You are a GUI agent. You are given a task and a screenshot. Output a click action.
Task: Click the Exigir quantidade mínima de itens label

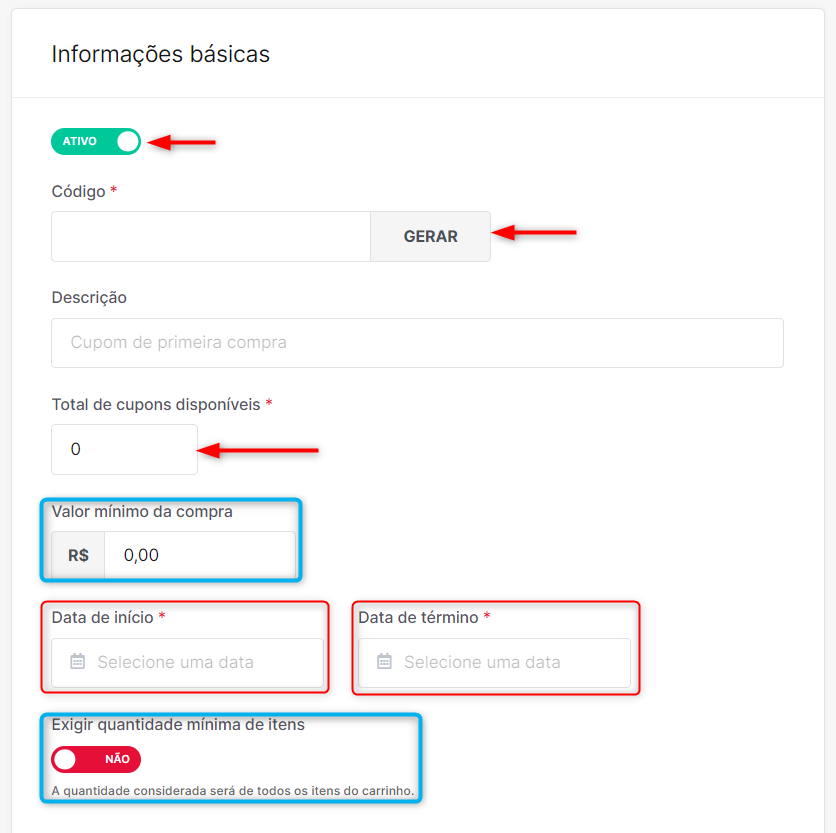pyautogui.click(x=178, y=725)
